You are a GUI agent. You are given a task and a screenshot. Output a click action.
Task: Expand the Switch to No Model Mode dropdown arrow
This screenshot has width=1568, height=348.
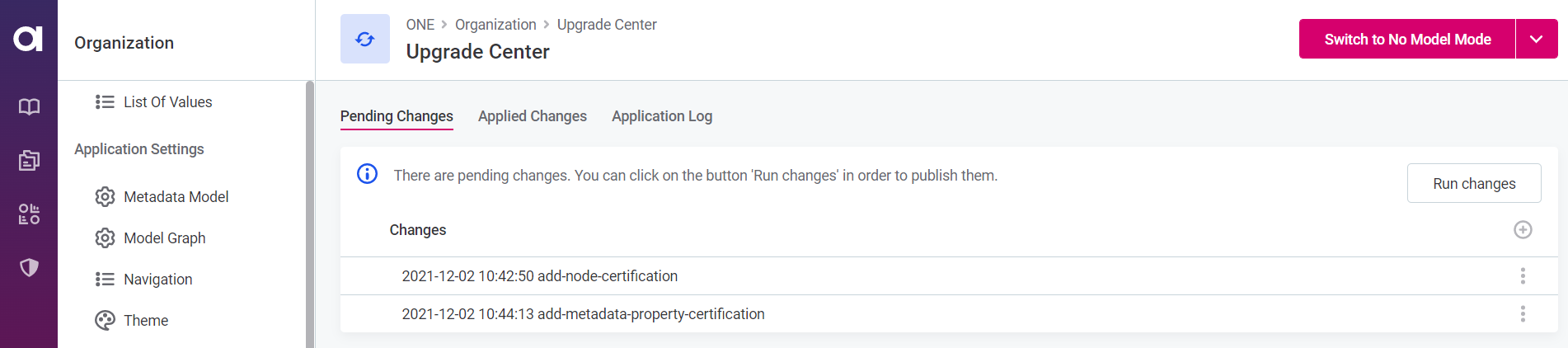pyautogui.click(x=1536, y=39)
